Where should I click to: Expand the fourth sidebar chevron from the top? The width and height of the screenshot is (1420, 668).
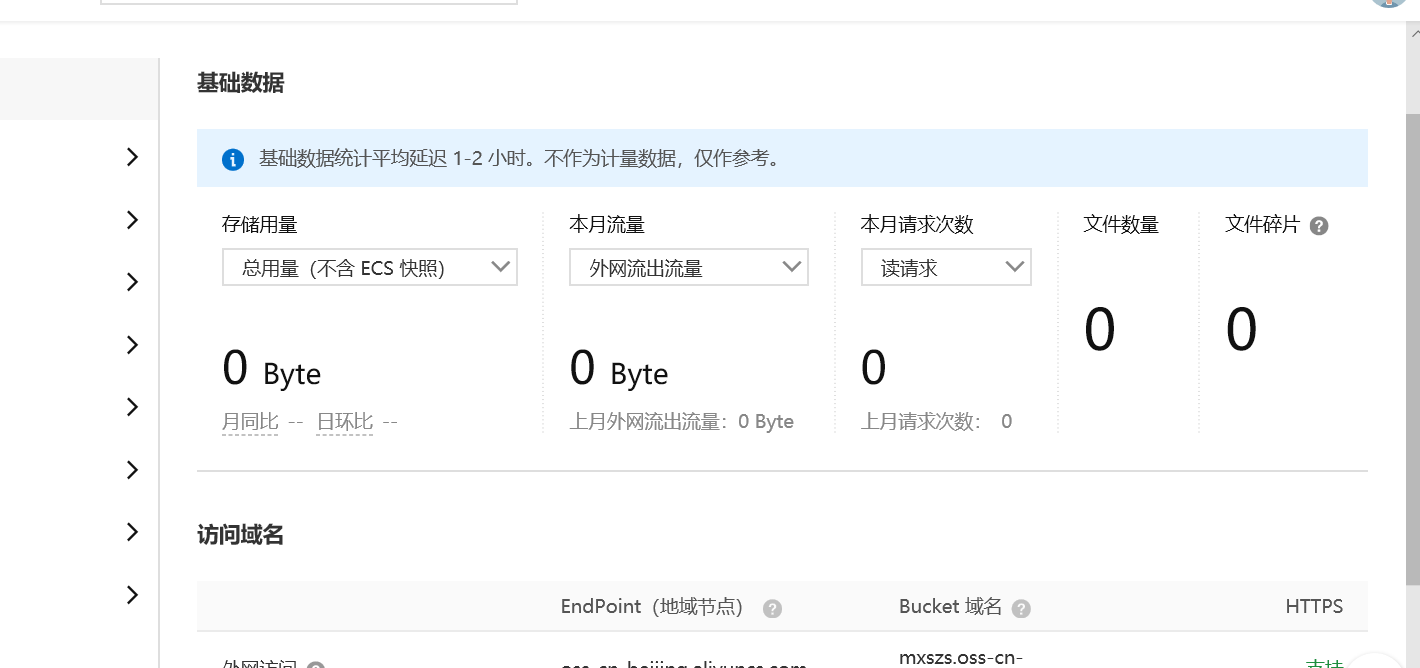click(132, 345)
